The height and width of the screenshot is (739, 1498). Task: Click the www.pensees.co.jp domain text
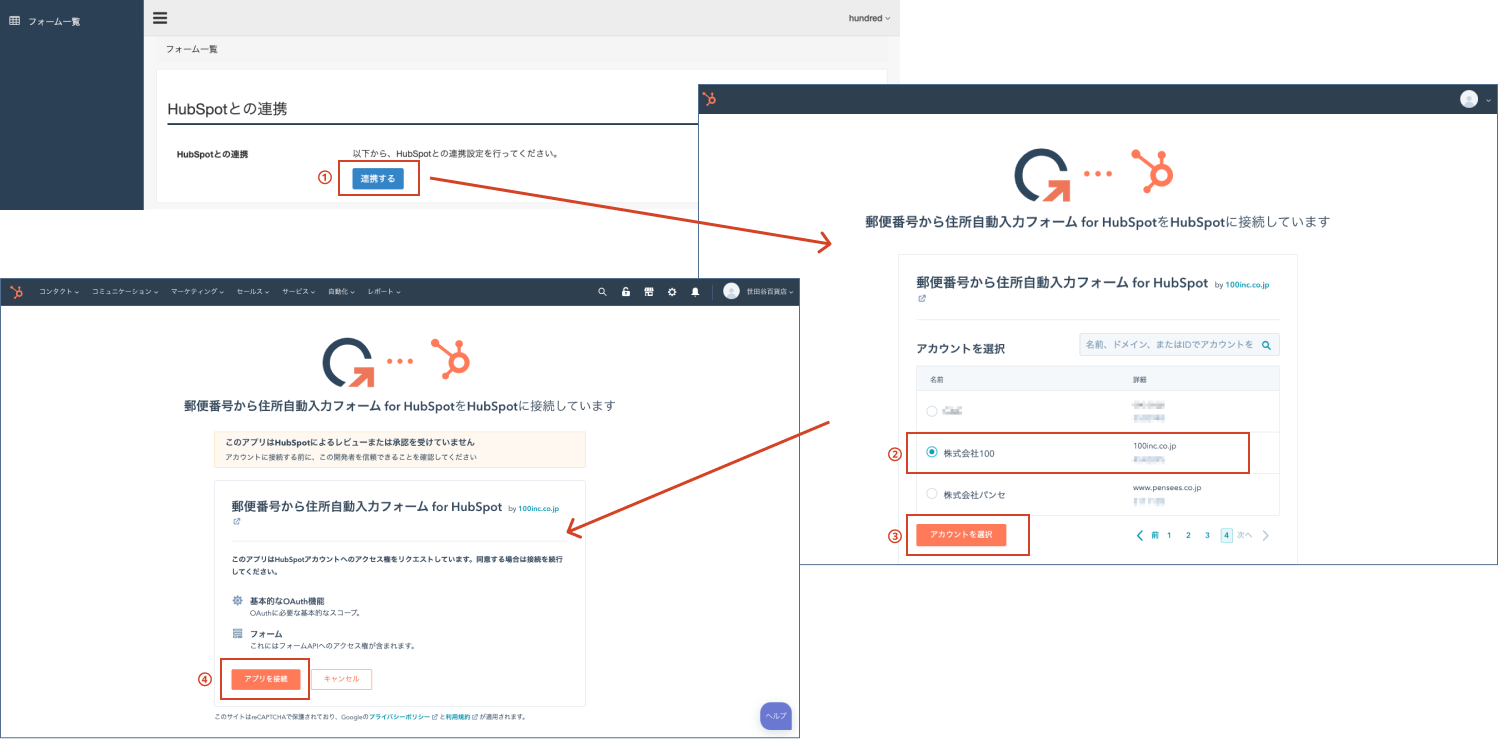click(1167, 488)
